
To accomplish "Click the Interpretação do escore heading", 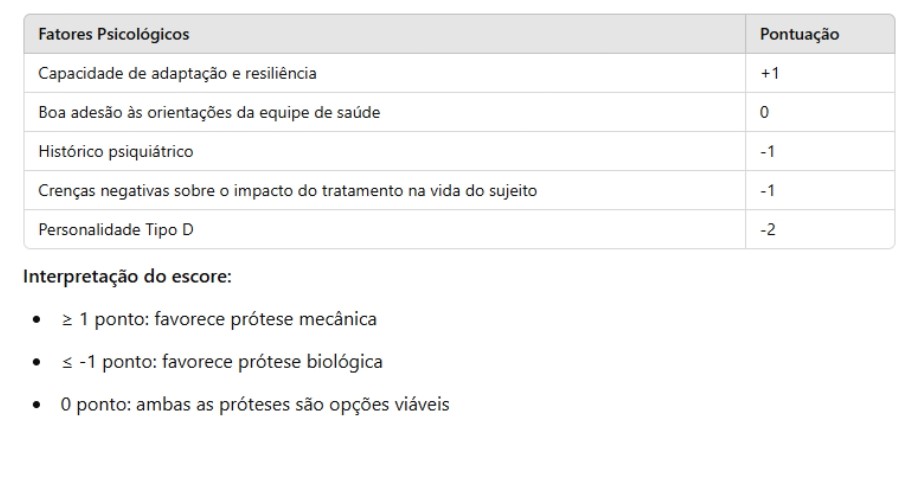I will click(x=127, y=277).
